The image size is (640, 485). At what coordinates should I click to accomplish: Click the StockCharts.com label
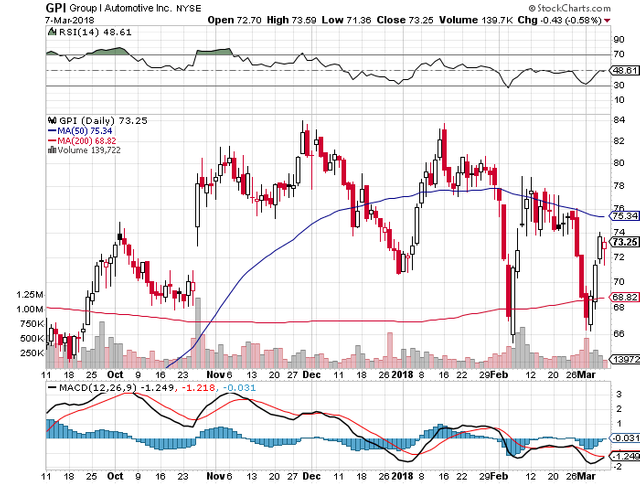click(570, 8)
